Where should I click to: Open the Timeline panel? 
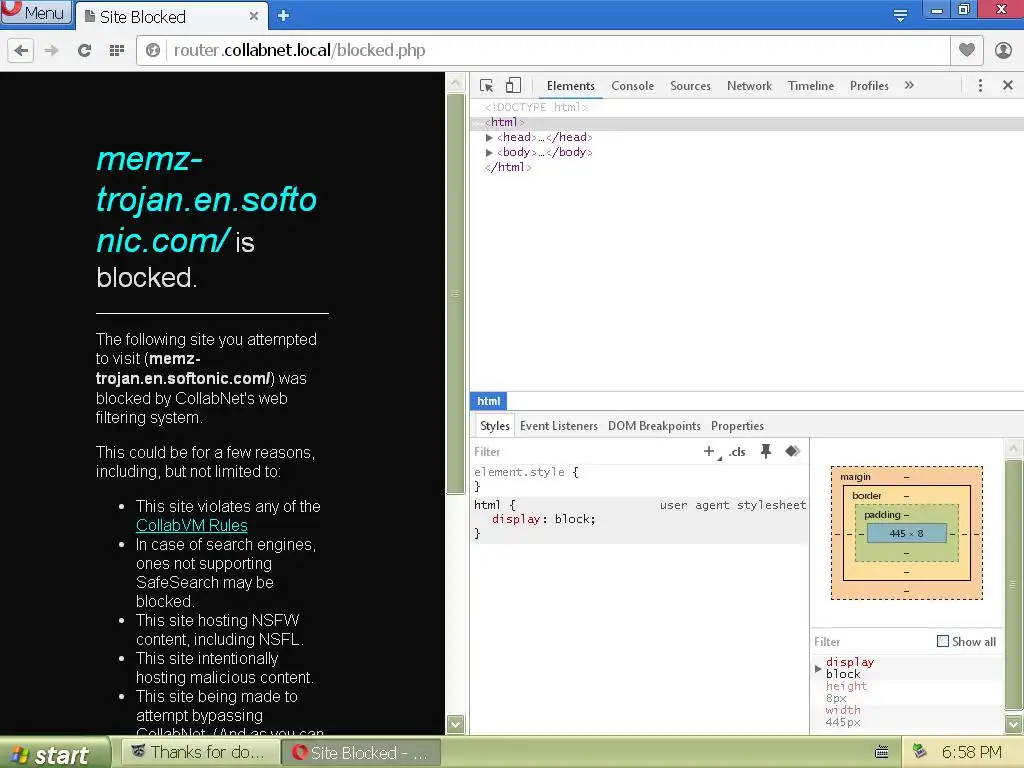click(810, 86)
